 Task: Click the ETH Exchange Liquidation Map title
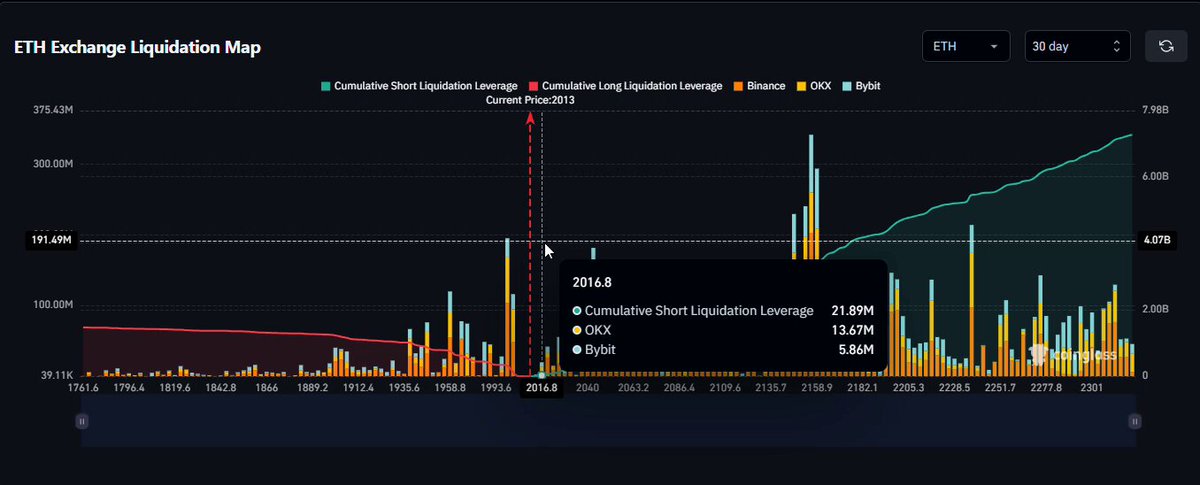coord(138,48)
